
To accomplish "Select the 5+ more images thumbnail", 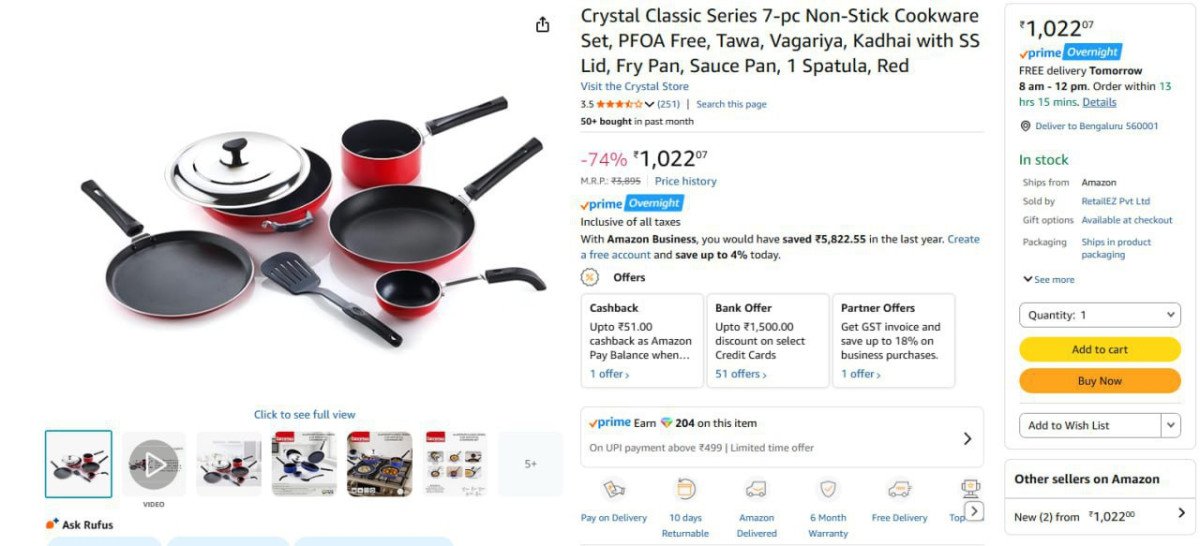I will click(530, 464).
